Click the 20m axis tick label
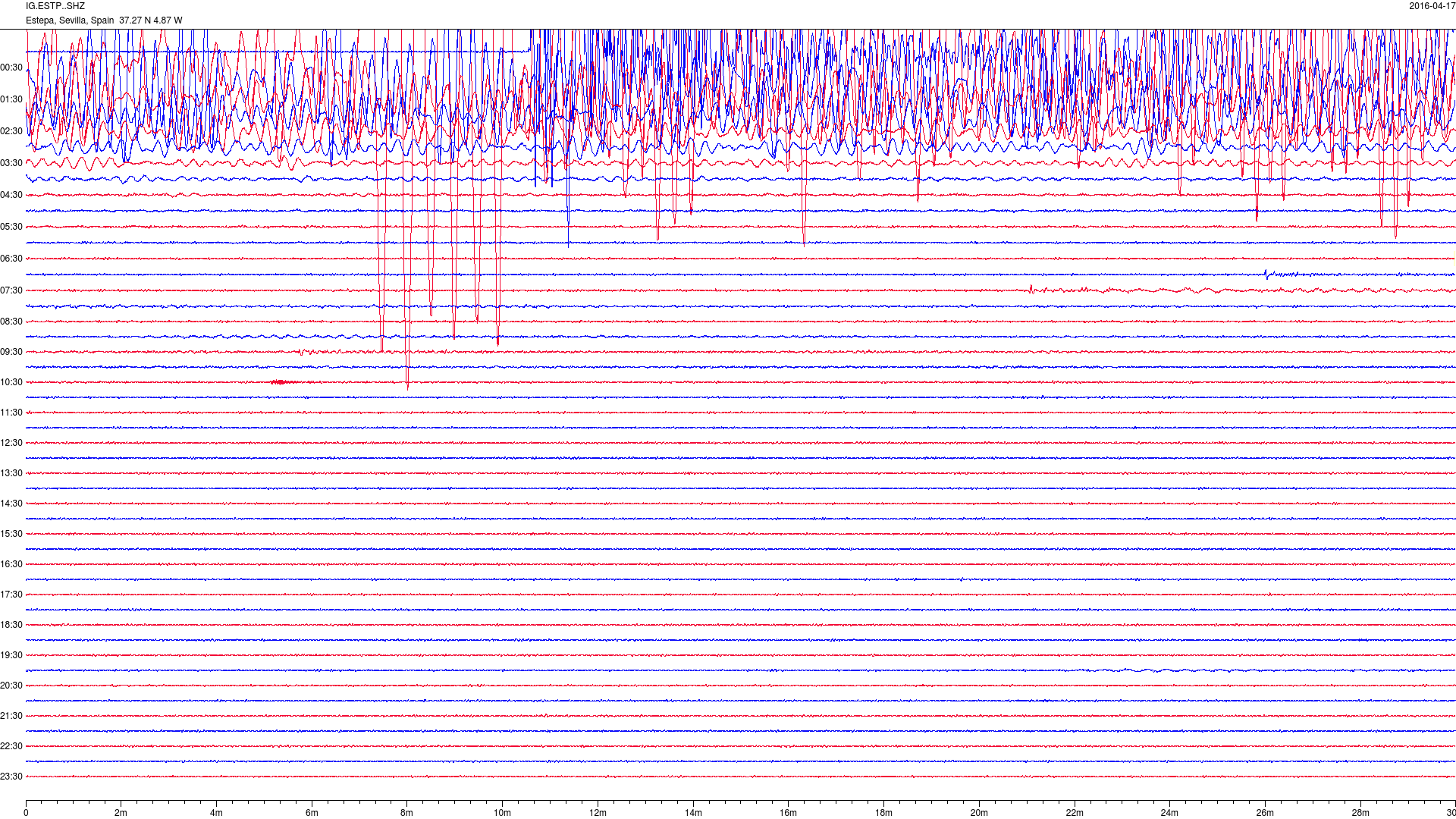The image size is (1456, 819). (979, 813)
